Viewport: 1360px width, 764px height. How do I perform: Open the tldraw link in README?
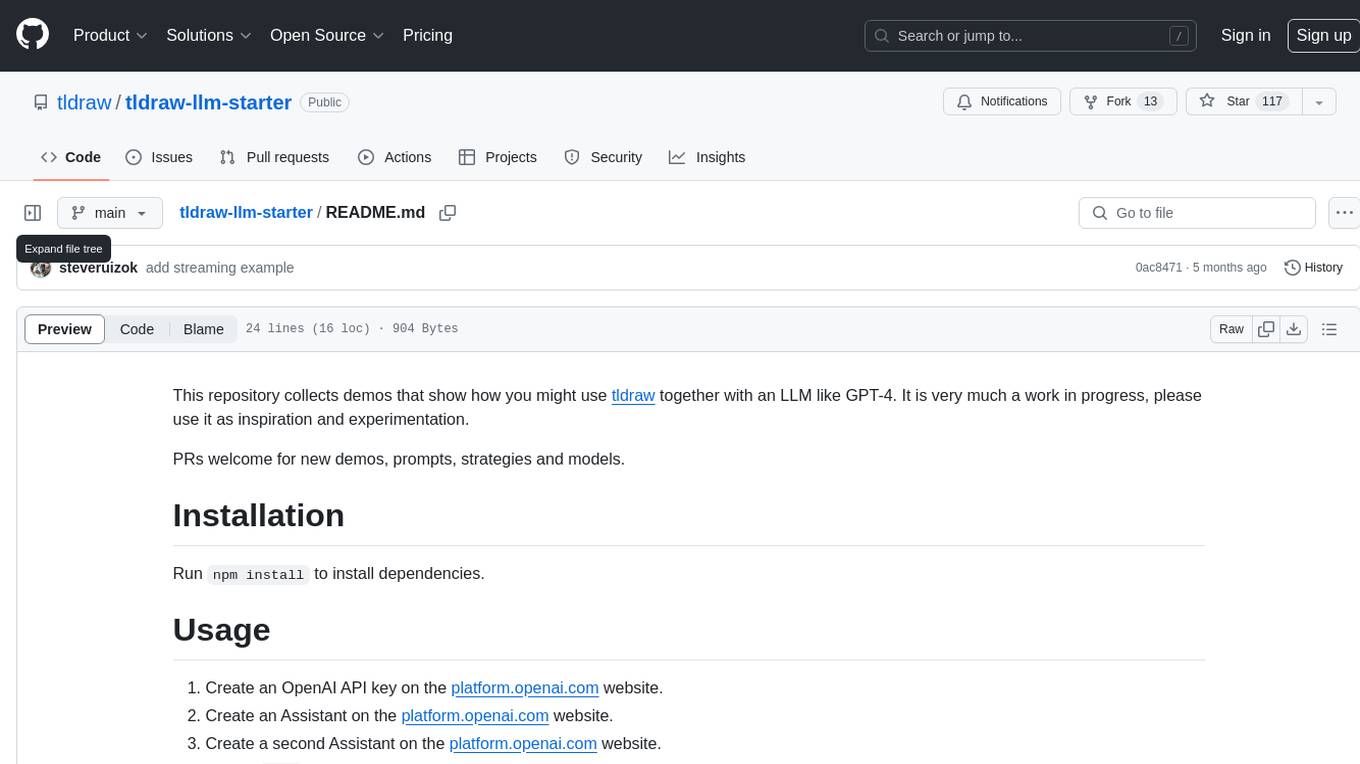point(633,395)
